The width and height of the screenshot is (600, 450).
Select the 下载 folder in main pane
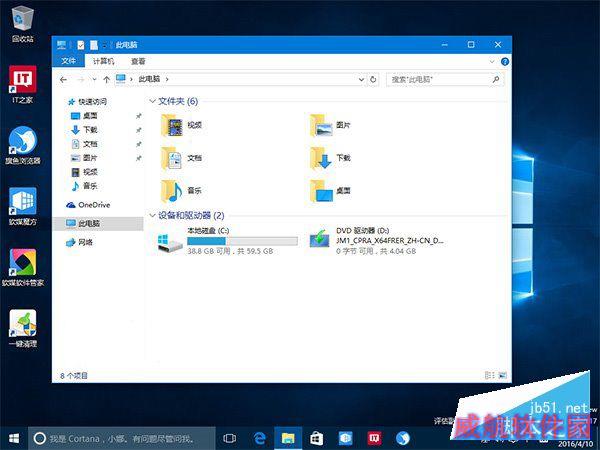pos(330,158)
